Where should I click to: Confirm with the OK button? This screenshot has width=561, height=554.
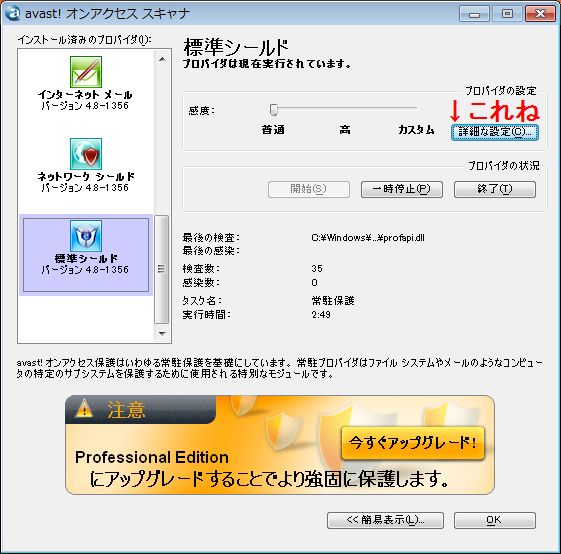point(494,520)
